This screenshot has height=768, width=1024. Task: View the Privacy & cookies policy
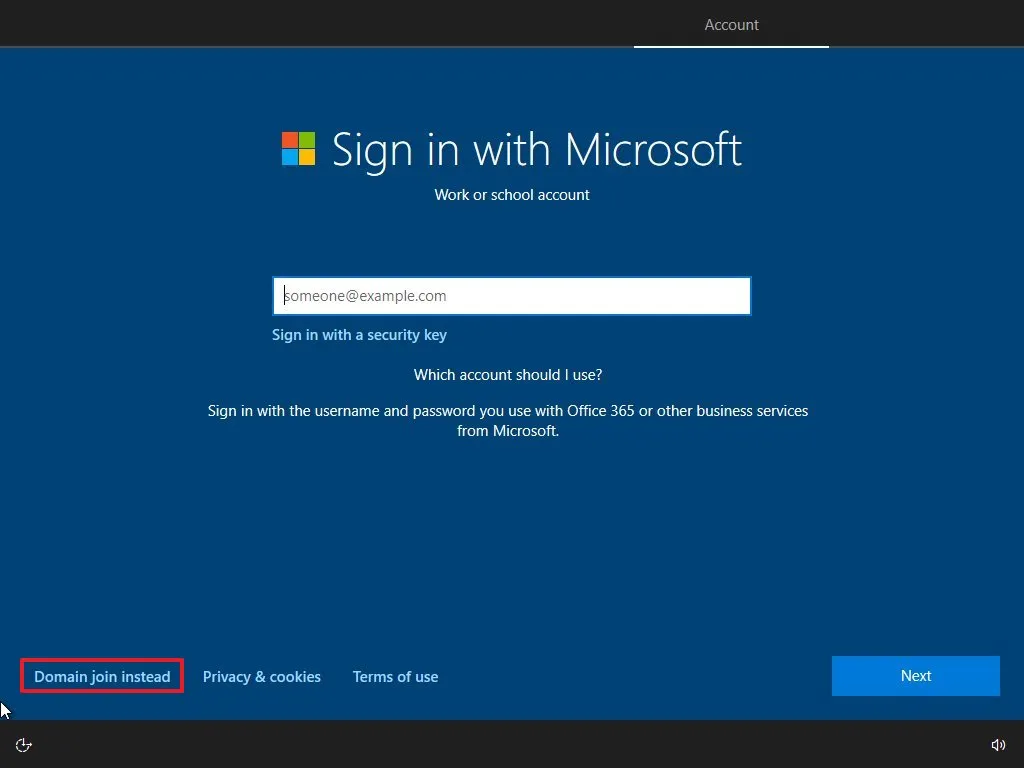261,676
